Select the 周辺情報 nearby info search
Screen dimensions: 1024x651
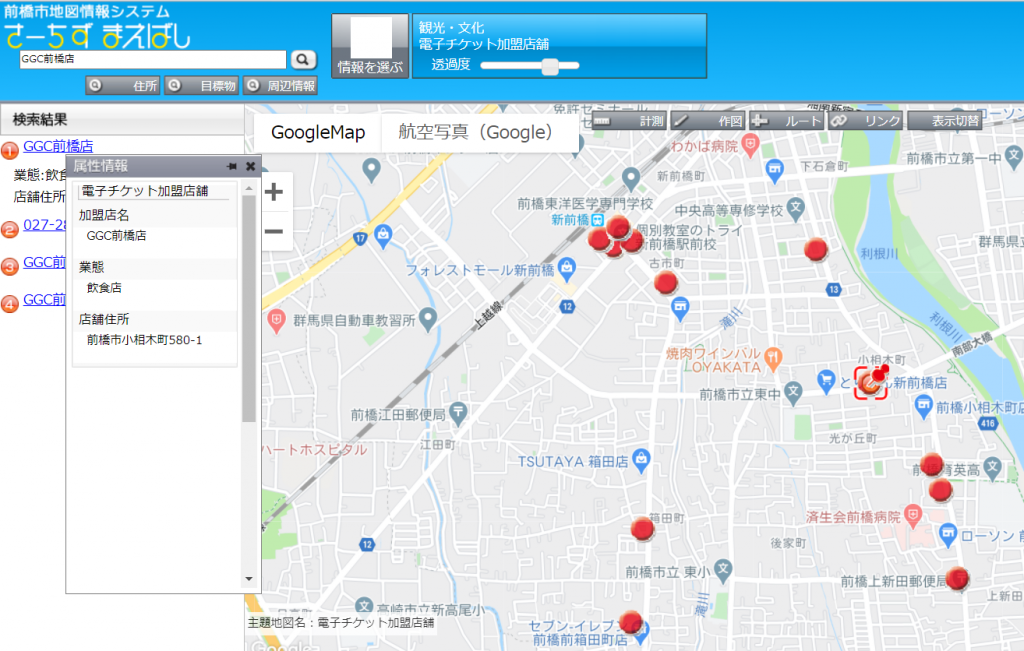[x=280, y=86]
